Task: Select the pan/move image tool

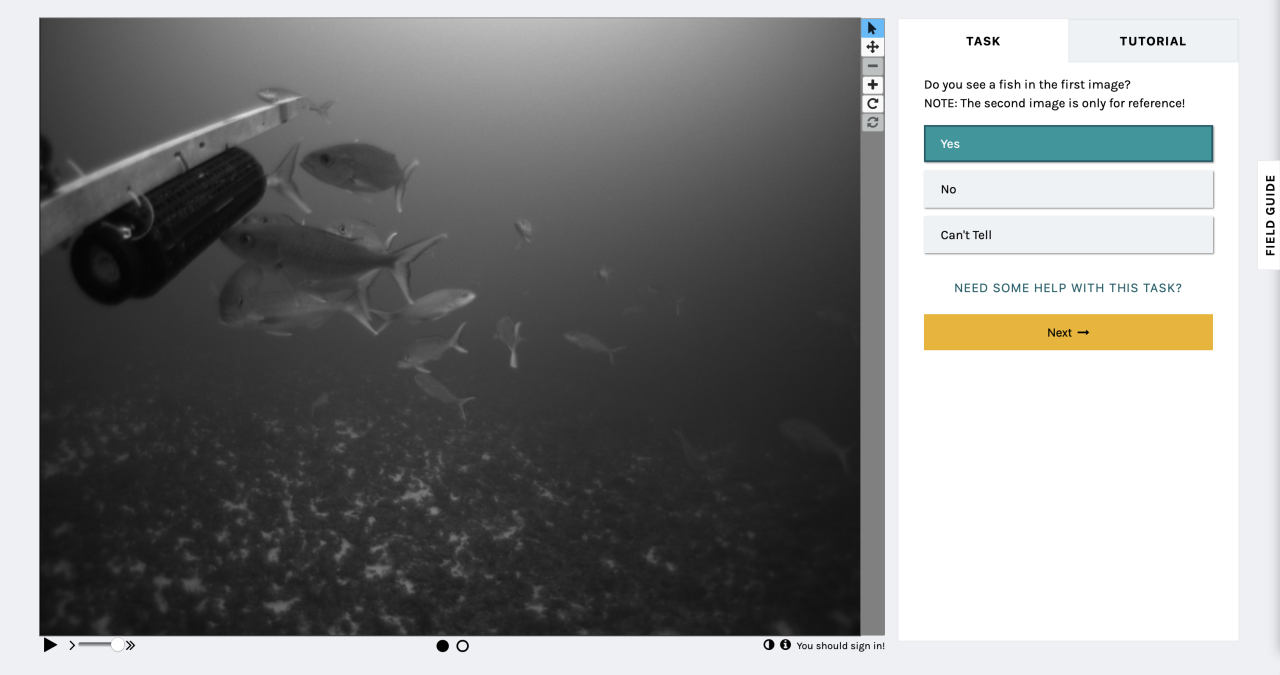Action: (x=872, y=47)
